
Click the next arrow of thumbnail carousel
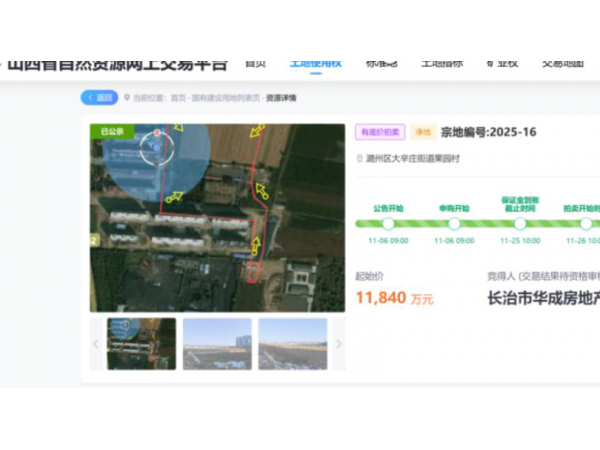pyautogui.click(x=338, y=344)
